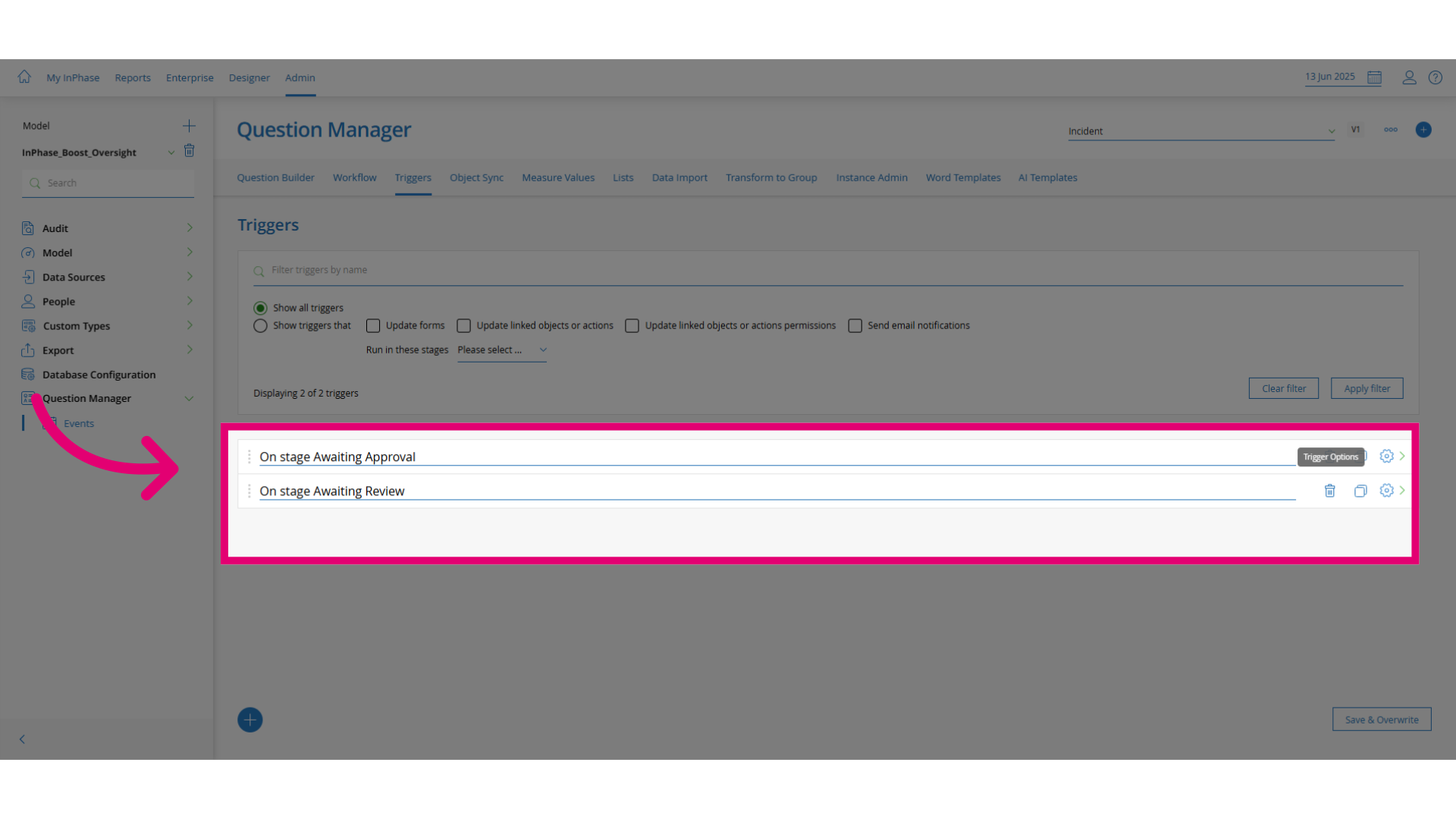Viewport: 1456px width, 819px height.
Task: Open the three-circle options icon
Action: pyautogui.click(x=1391, y=130)
